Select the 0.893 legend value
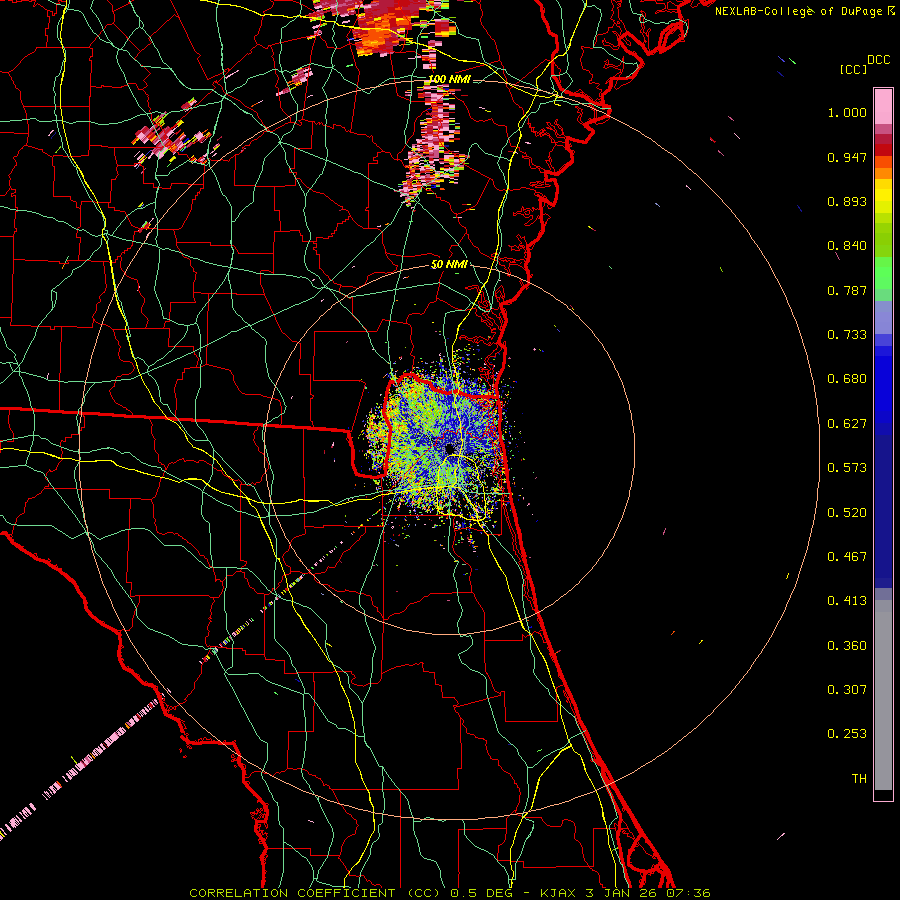Image resolution: width=900 pixels, height=900 pixels. pyautogui.click(x=847, y=201)
